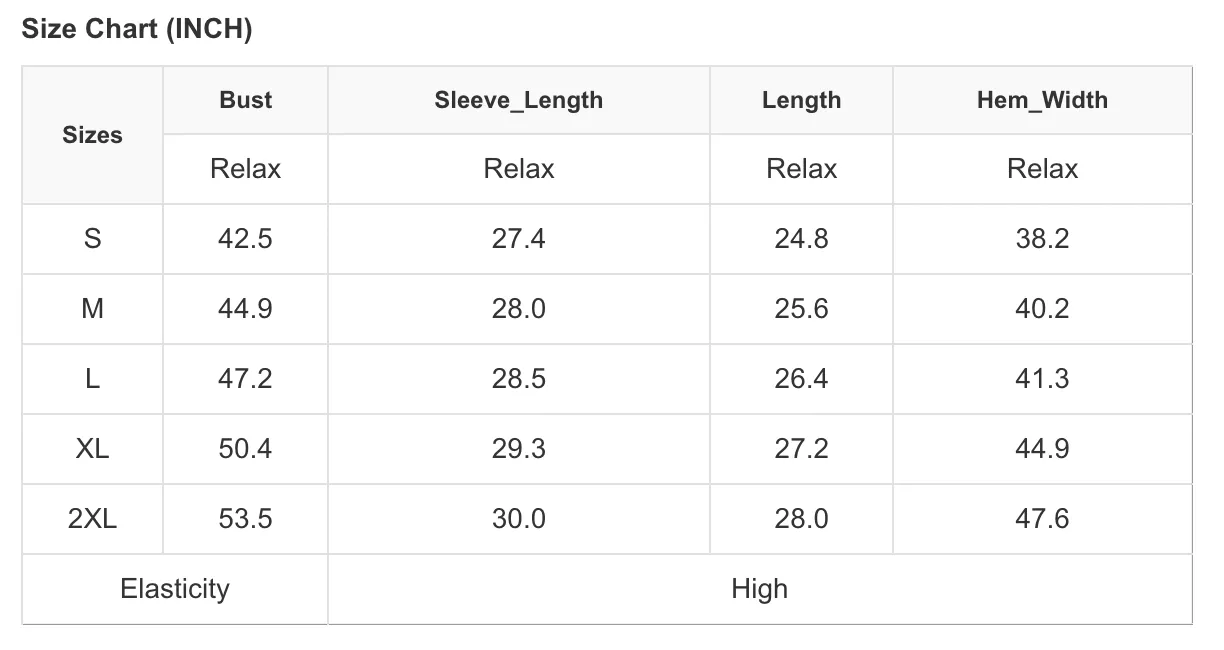
Task: Click the High elasticity value cell
Action: (x=760, y=589)
